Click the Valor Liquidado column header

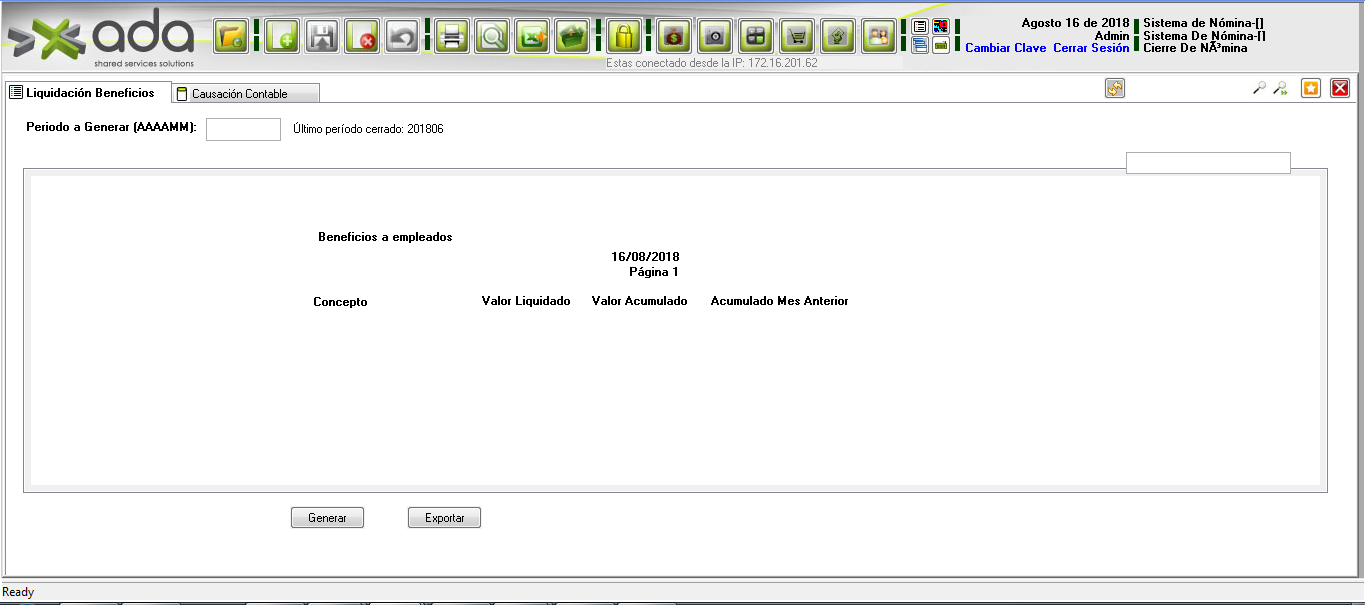pyautogui.click(x=526, y=301)
